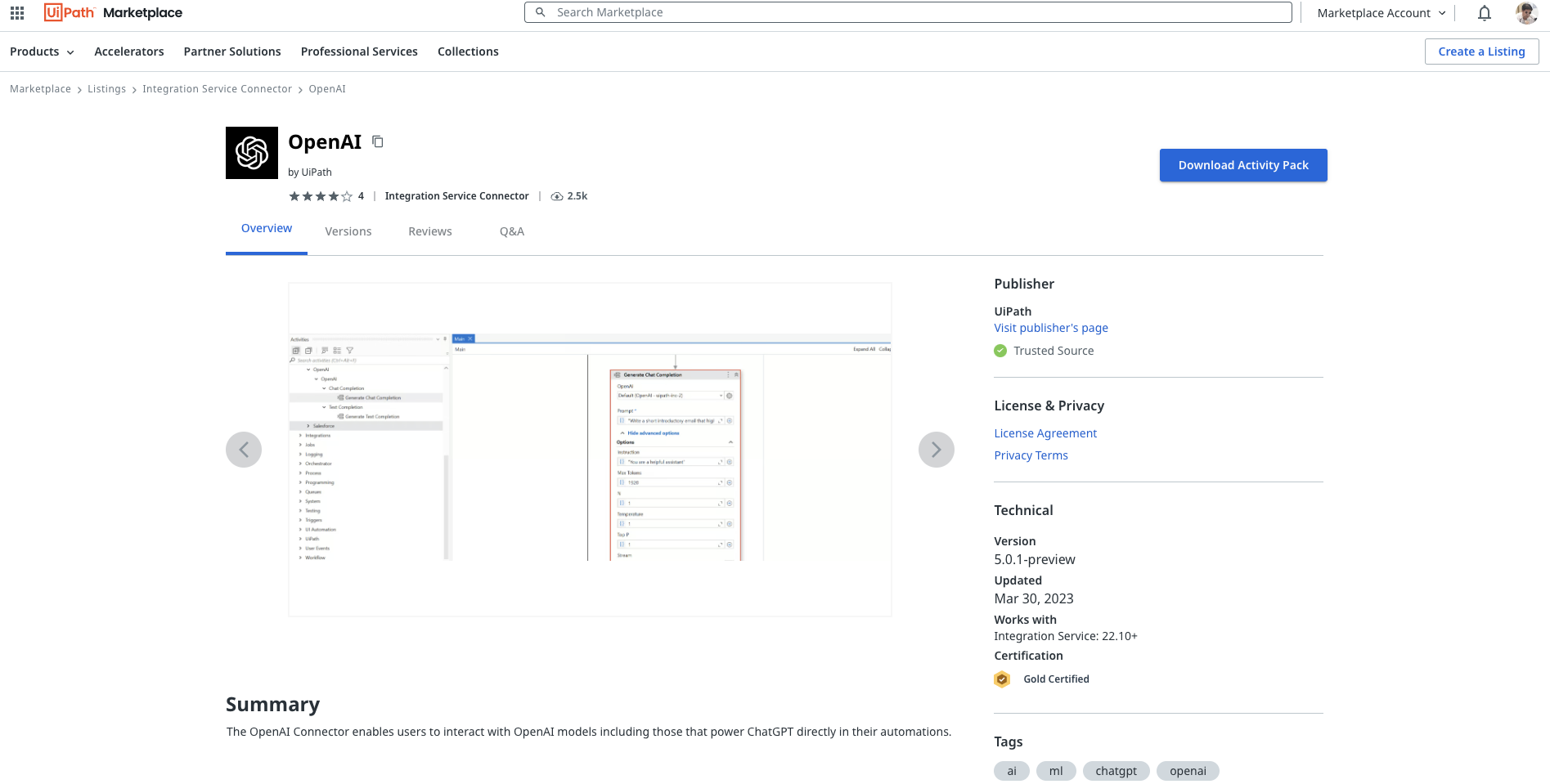
Task: Click the Integration Service: 22.10+ text
Action: (x=1066, y=636)
